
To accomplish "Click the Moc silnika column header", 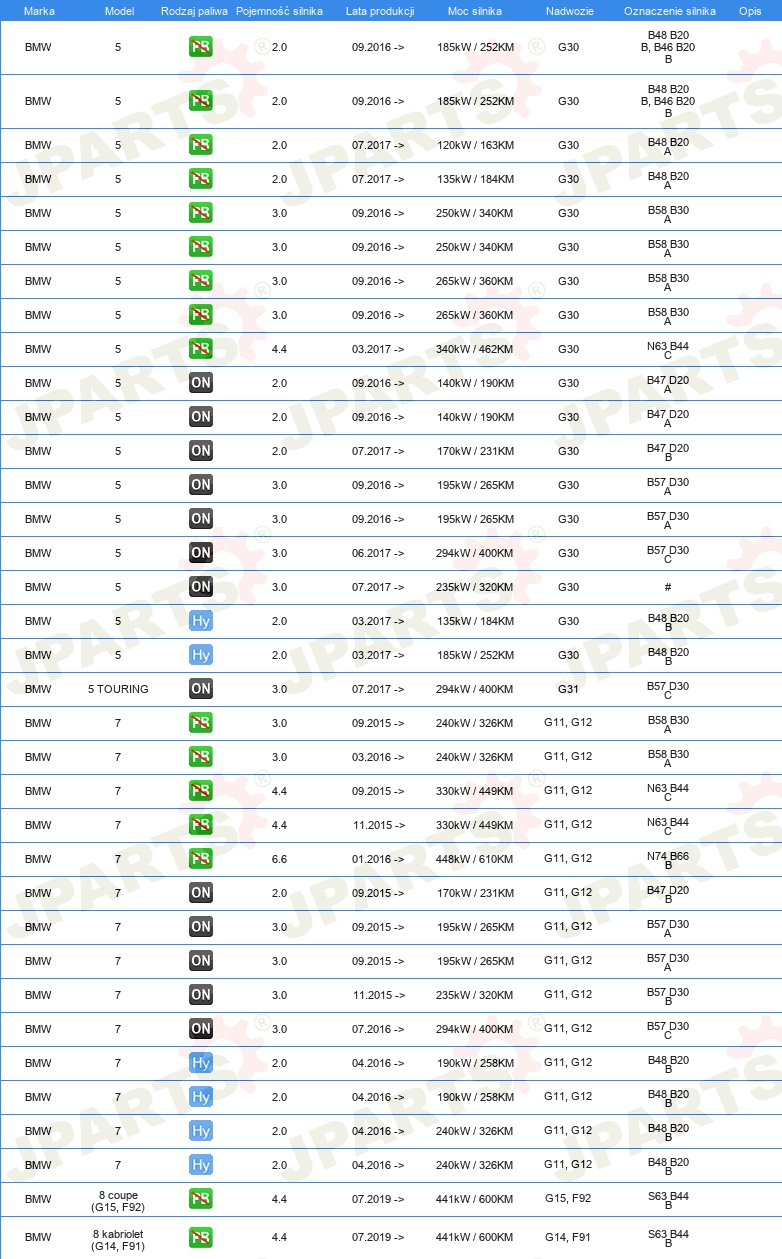I will point(475,11).
